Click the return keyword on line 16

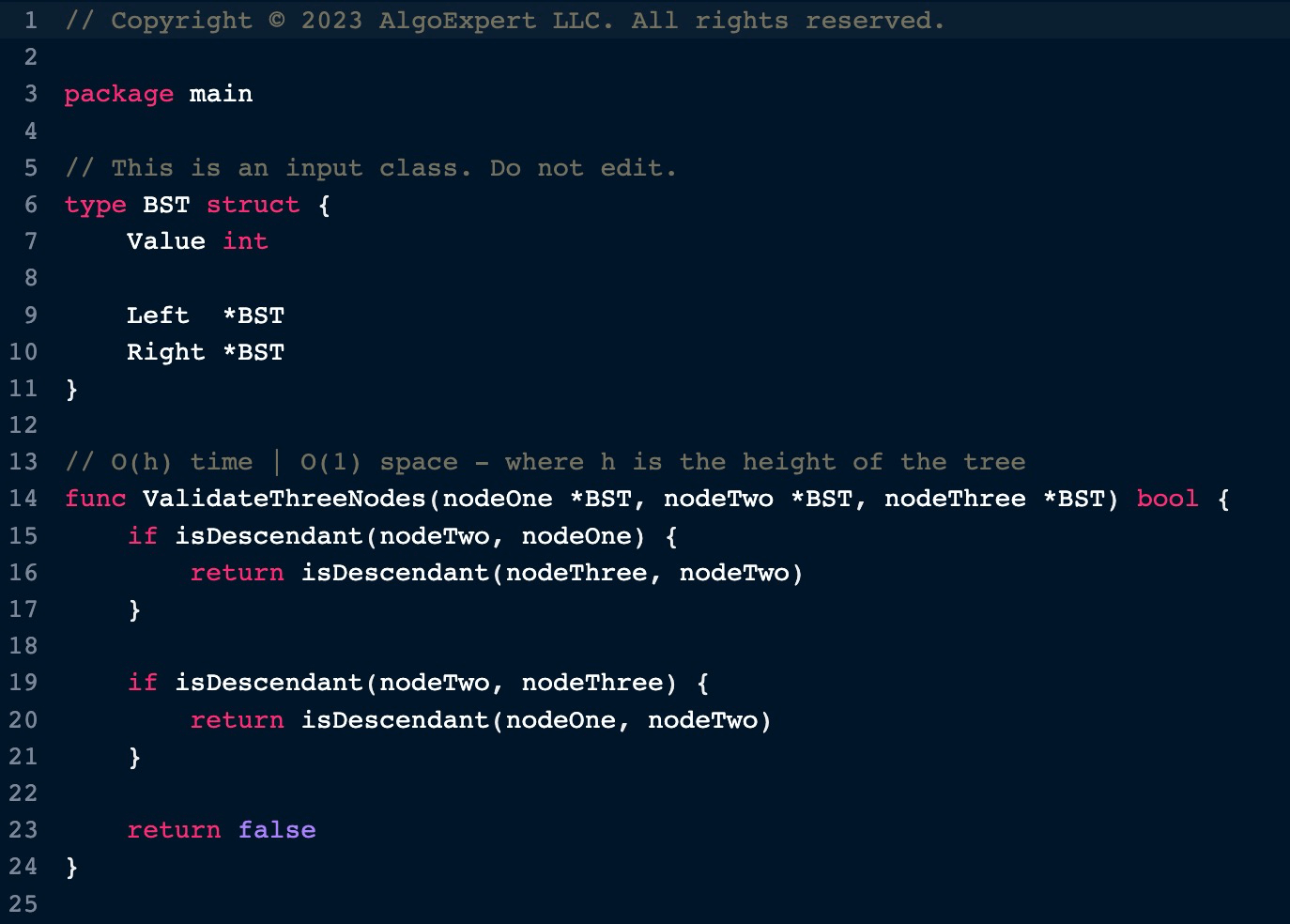[237, 573]
